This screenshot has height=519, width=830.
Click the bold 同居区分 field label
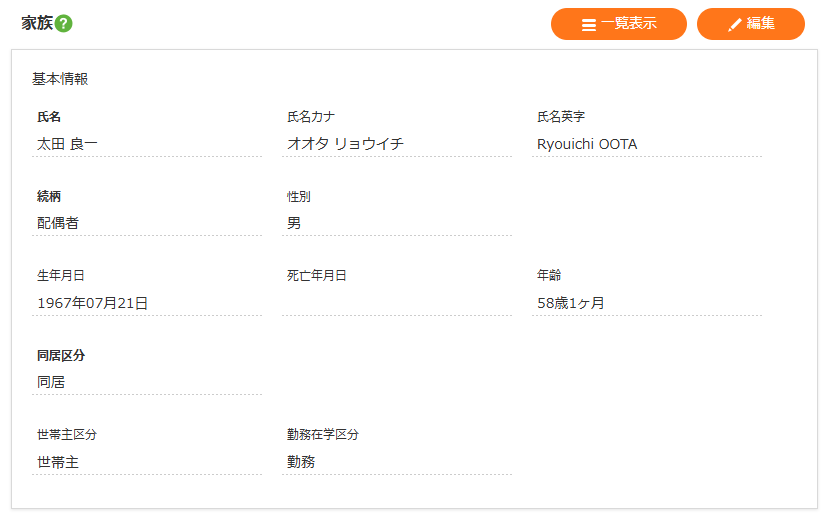coord(61,355)
